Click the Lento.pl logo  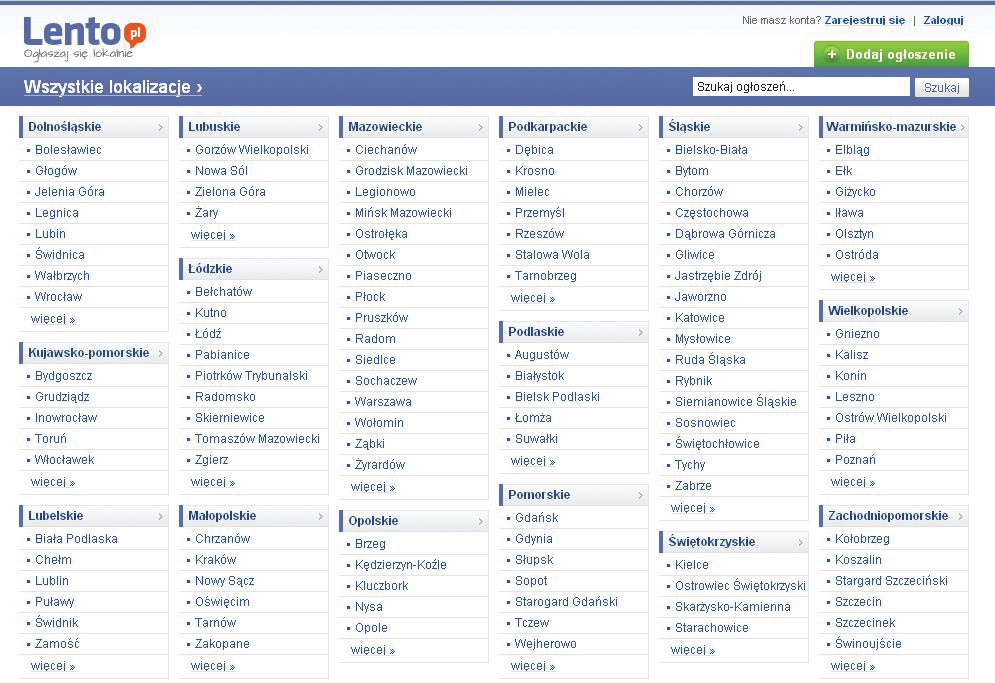point(84,36)
